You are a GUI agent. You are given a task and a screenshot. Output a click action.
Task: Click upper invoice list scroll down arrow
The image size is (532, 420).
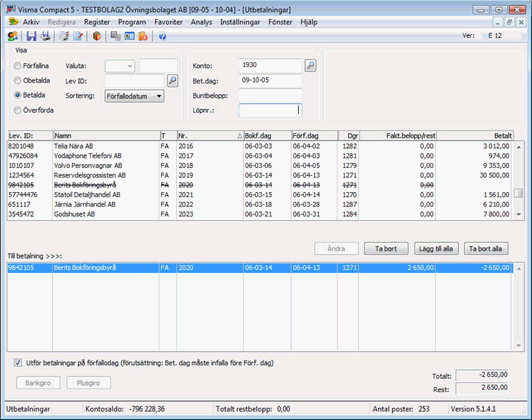click(518, 214)
